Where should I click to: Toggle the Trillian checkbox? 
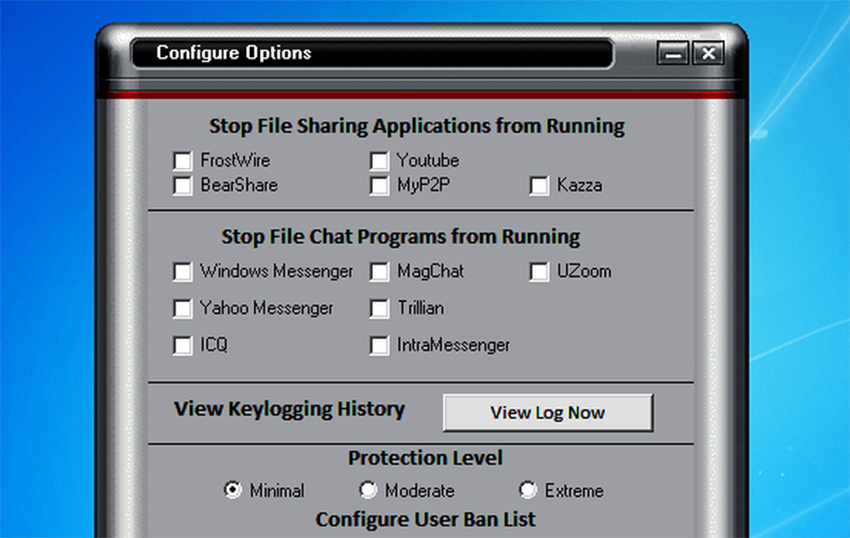379,309
